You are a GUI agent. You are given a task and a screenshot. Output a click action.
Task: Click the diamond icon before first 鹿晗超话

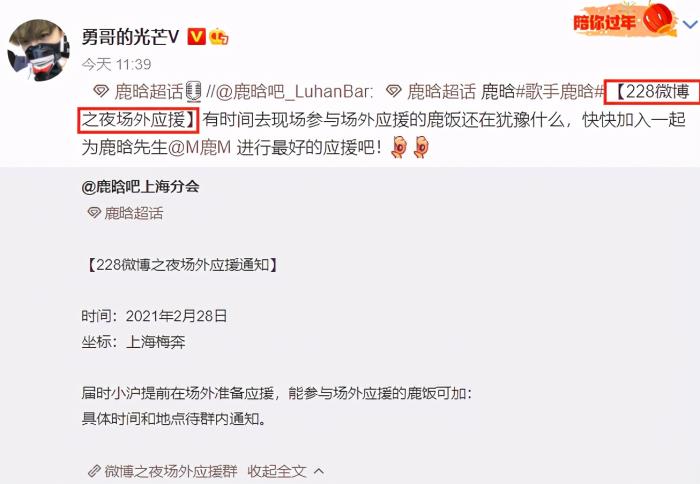101,92
